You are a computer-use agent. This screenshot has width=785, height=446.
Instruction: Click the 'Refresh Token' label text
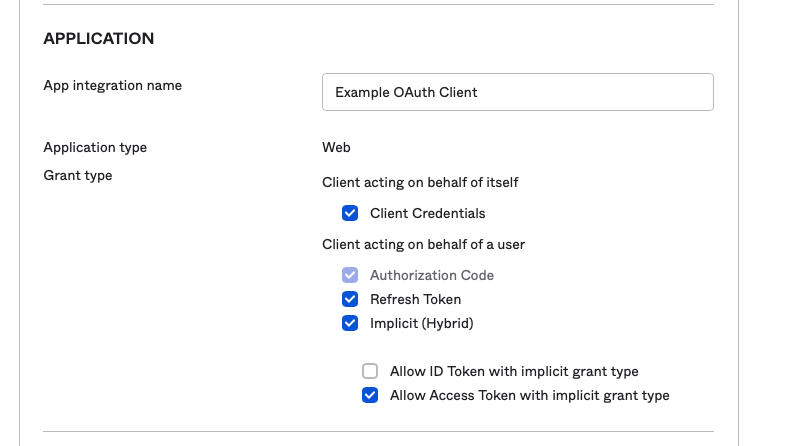click(416, 299)
